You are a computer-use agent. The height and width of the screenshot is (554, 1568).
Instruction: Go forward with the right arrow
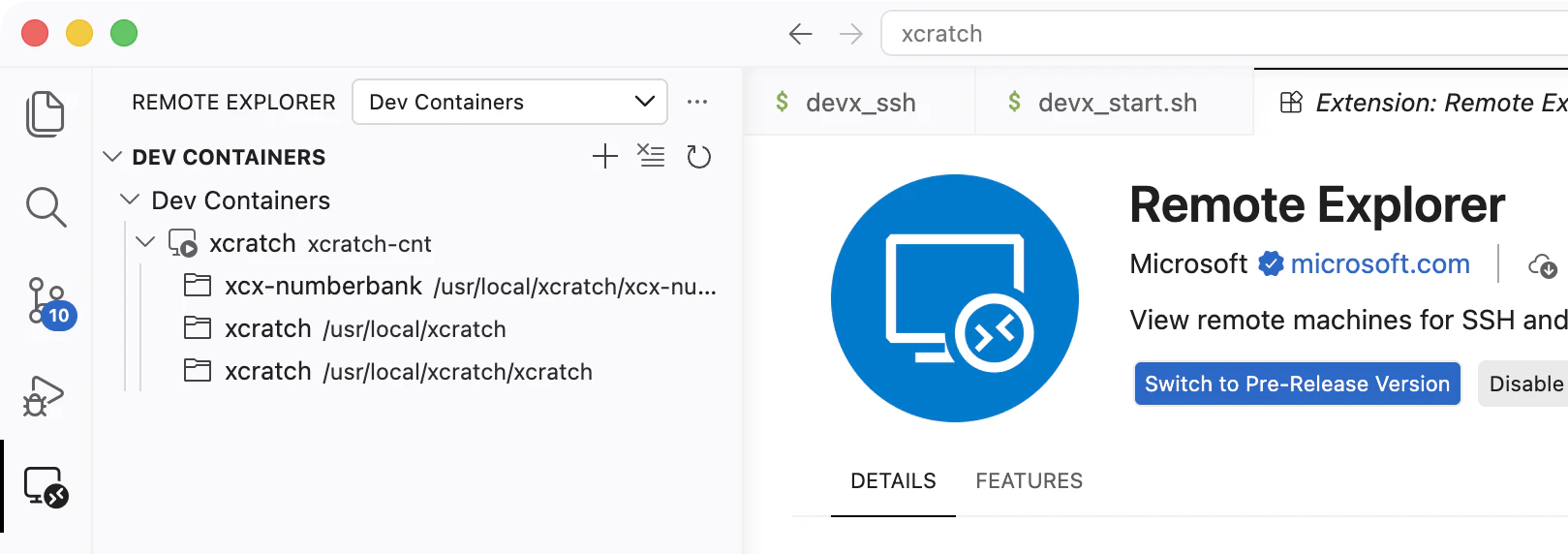pyautogui.click(x=851, y=35)
